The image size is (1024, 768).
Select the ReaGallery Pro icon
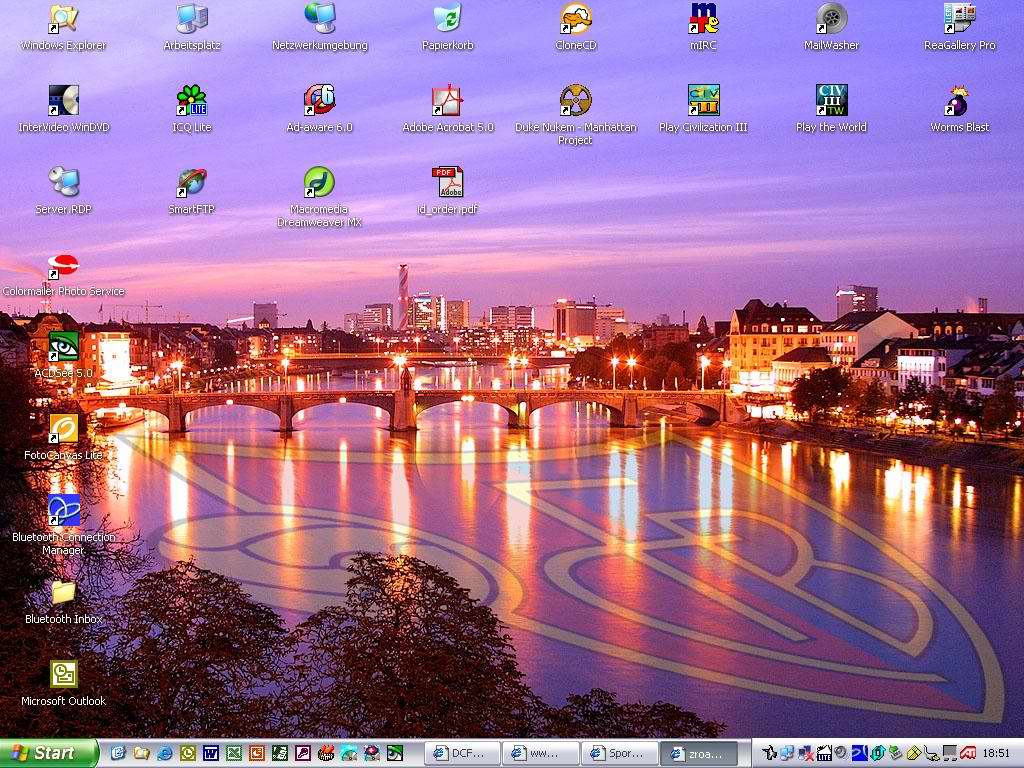pos(959,28)
